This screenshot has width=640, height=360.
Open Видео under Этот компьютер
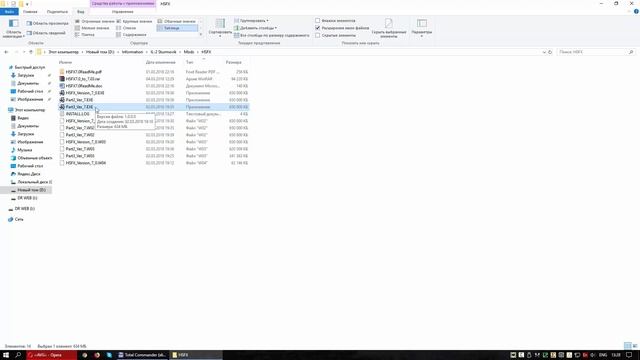(23, 118)
